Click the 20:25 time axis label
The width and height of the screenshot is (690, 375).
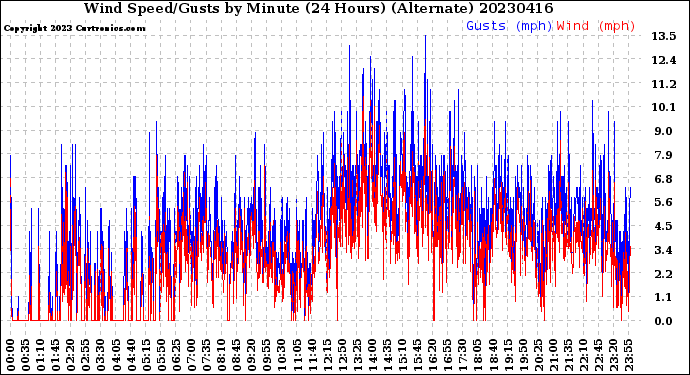pos(537,355)
